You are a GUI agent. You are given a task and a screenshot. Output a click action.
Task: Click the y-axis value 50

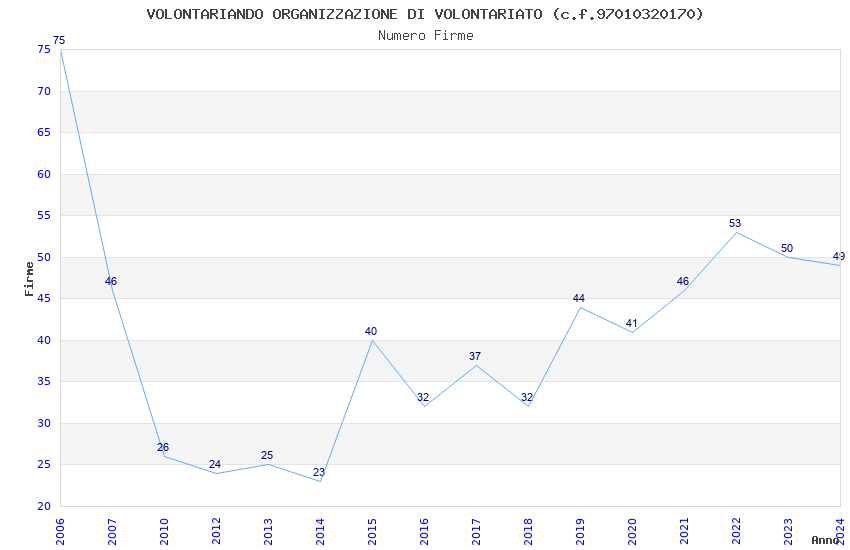coord(44,257)
